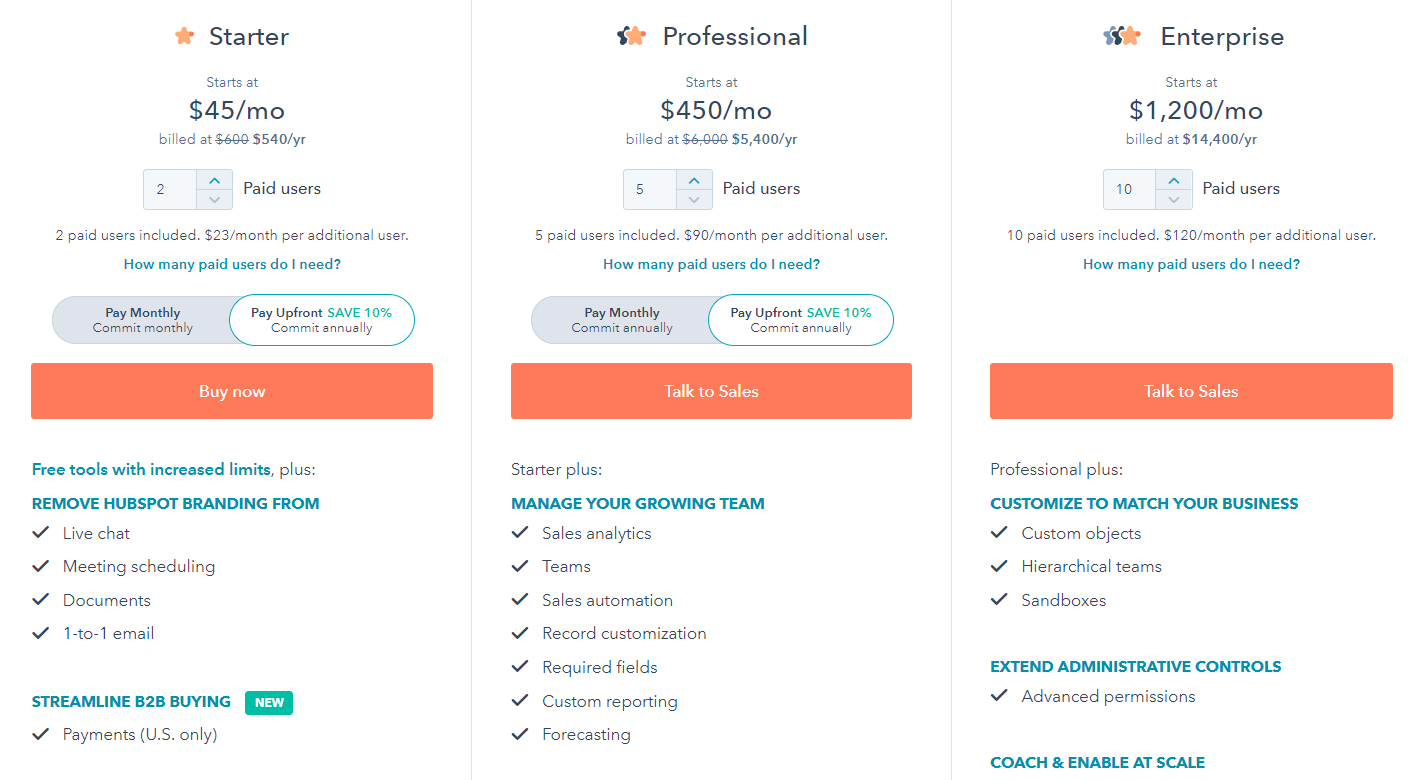Open Professional's paid users help link

[x=711, y=263]
